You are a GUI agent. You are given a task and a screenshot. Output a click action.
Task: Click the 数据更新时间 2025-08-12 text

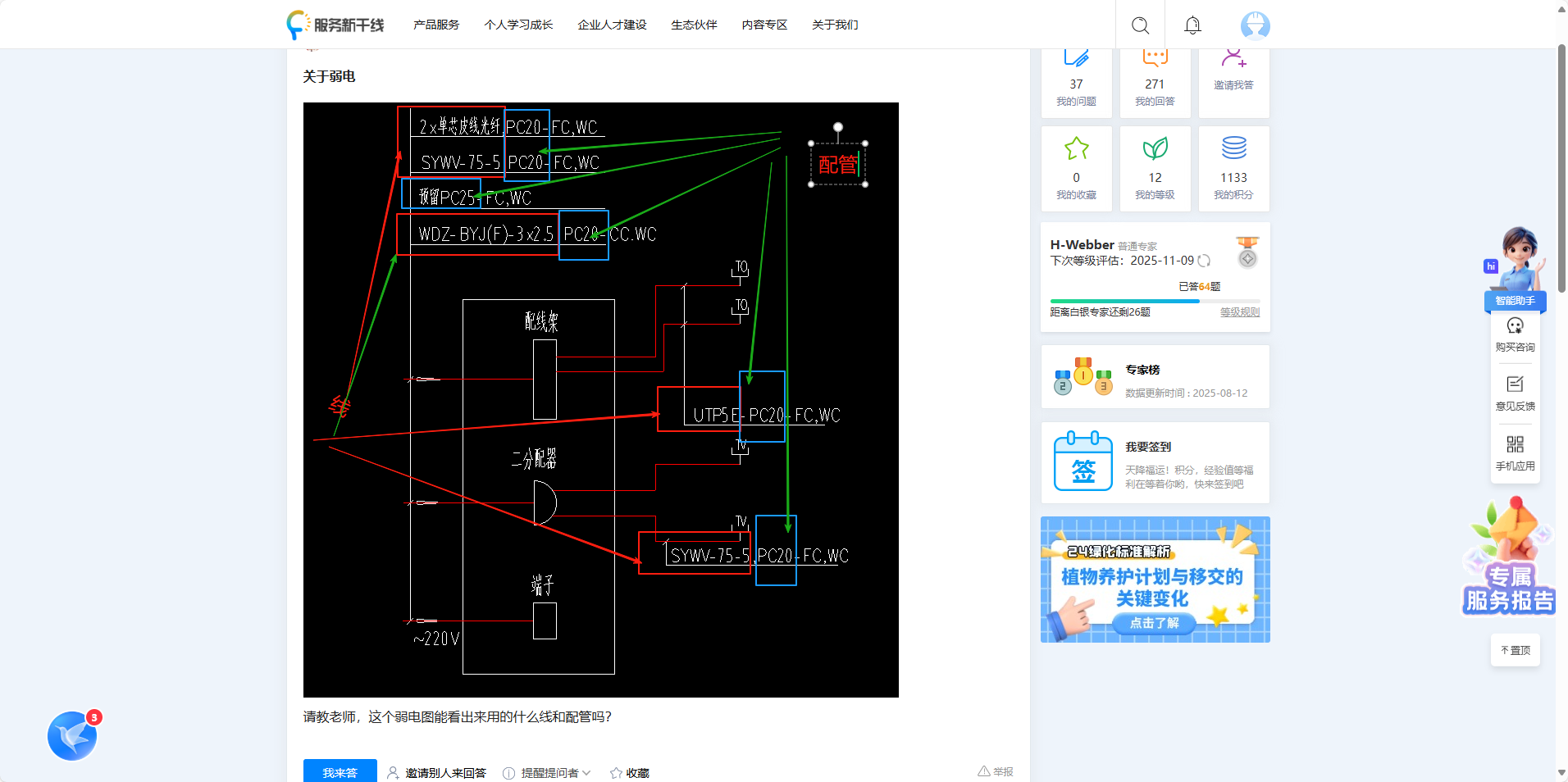pyautogui.click(x=1186, y=393)
